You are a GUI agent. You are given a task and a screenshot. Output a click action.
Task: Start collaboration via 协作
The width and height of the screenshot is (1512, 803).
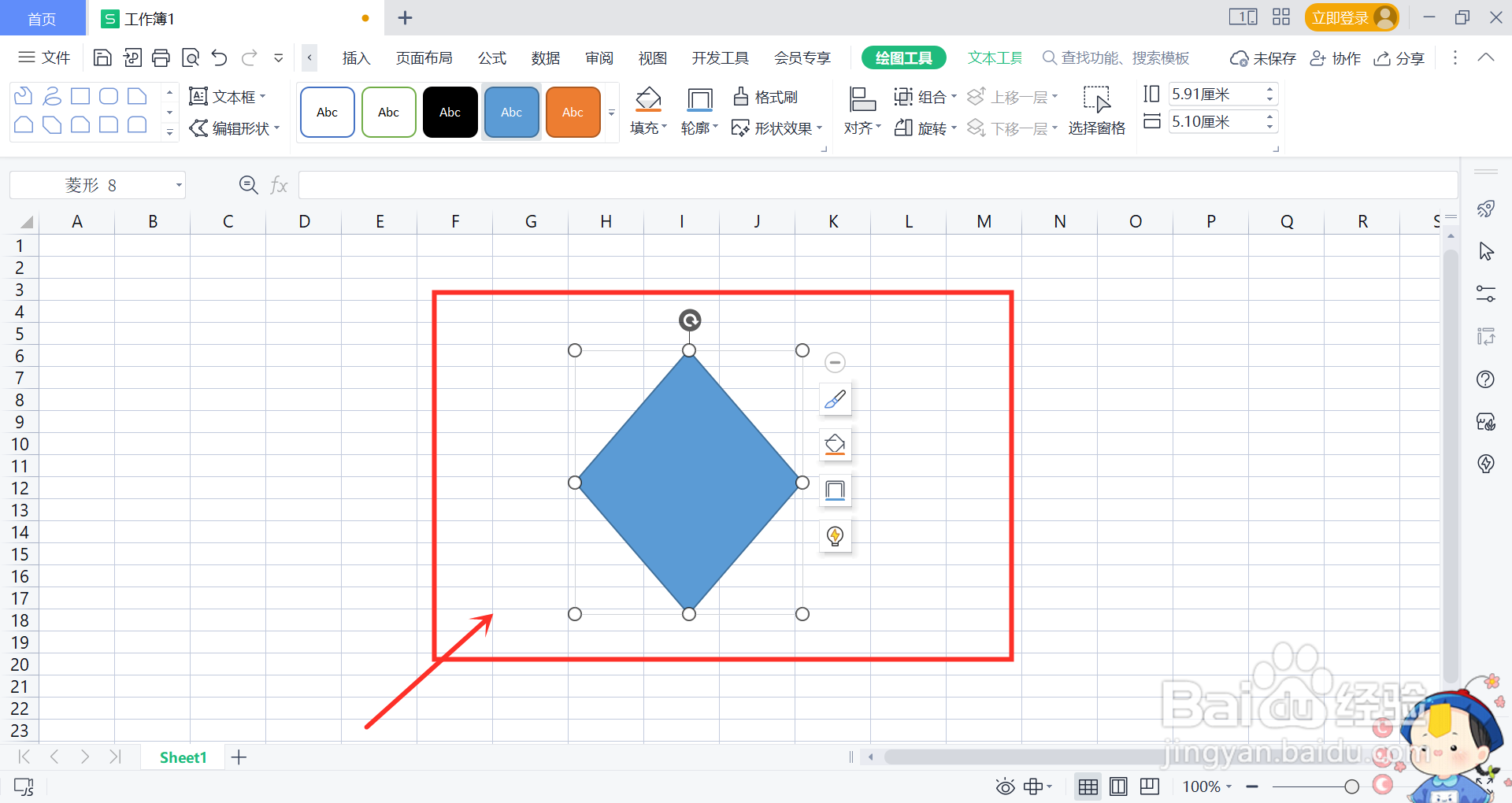pos(1336,57)
